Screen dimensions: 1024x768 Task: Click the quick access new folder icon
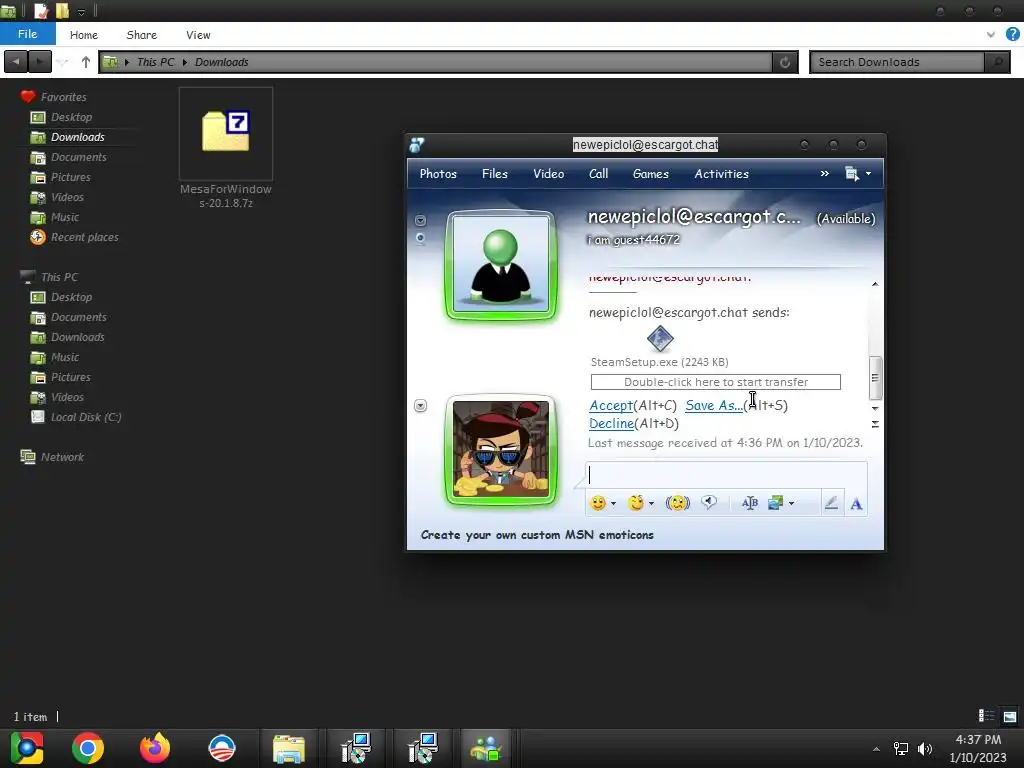[x=62, y=11]
